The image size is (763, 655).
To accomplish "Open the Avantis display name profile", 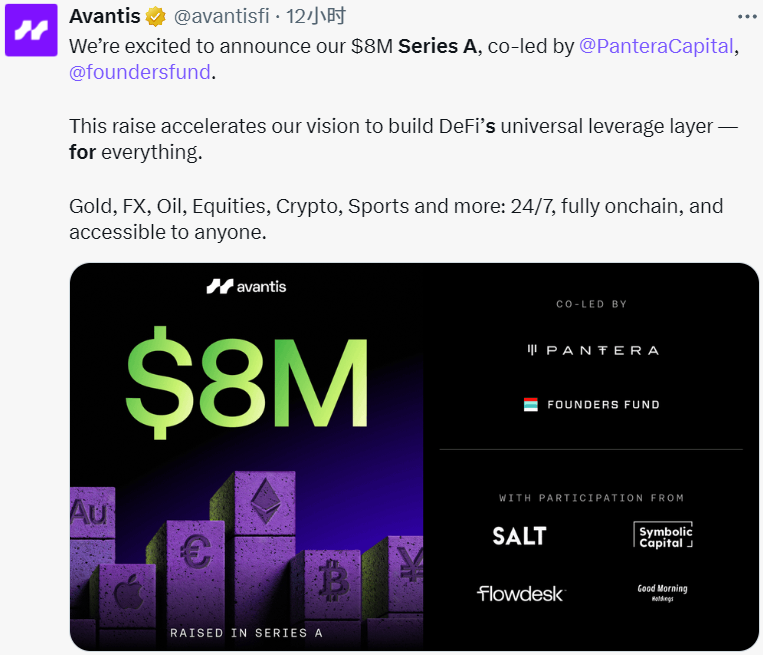I will [x=105, y=17].
